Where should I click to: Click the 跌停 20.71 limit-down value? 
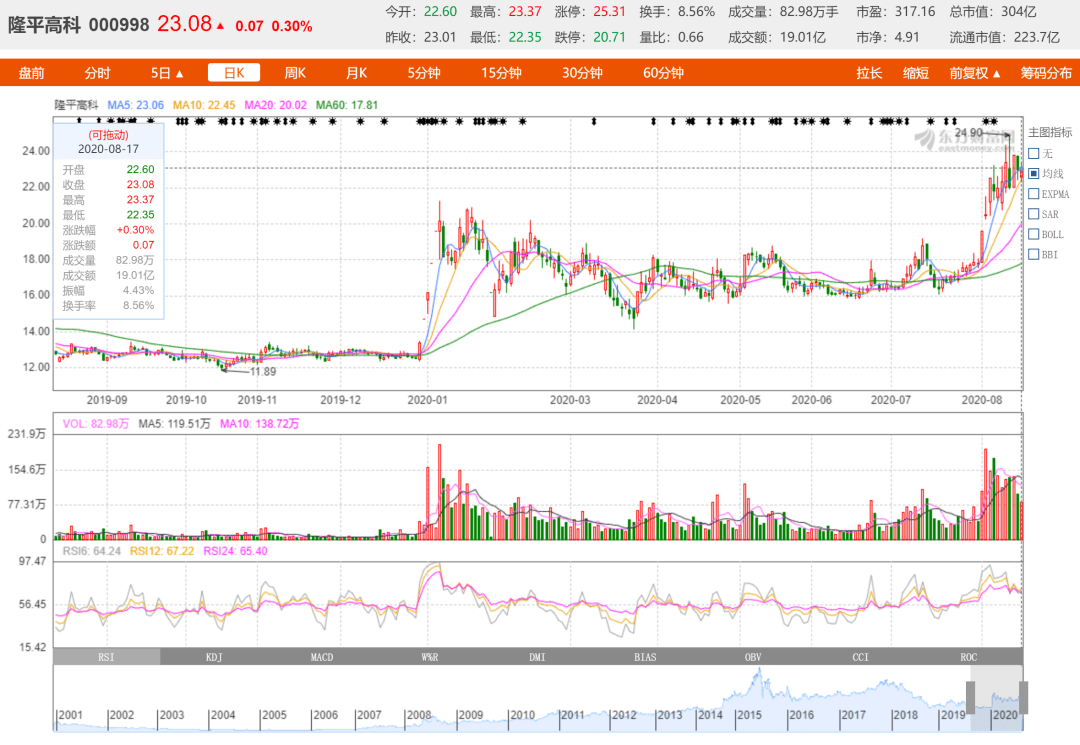[610, 37]
